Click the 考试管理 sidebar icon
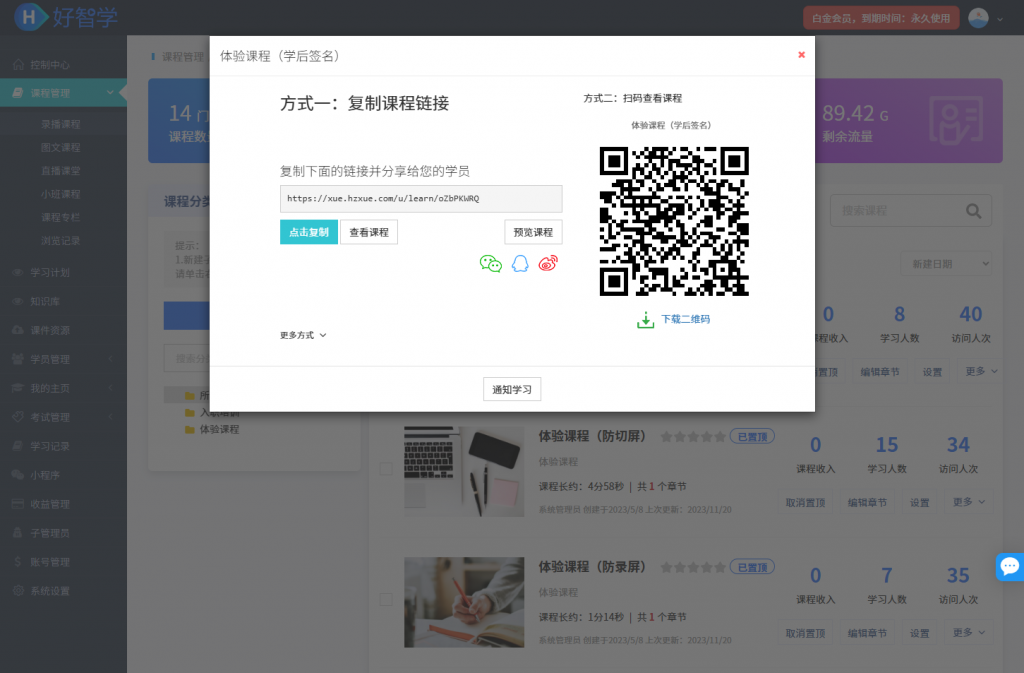1024x673 pixels. 18,417
